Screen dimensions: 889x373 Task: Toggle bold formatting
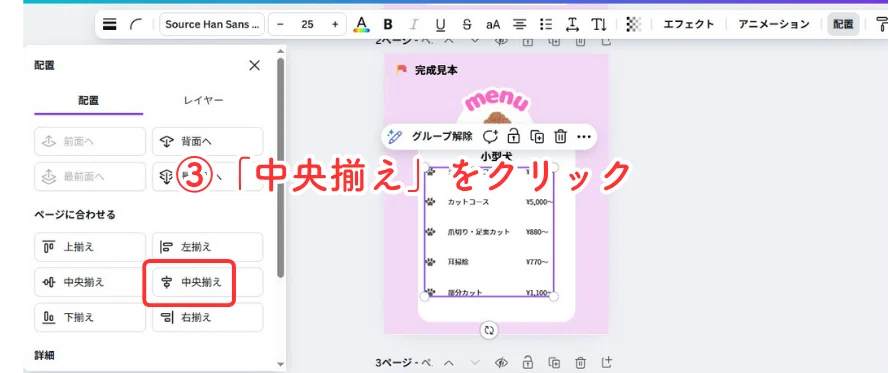[x=388, y=24]
